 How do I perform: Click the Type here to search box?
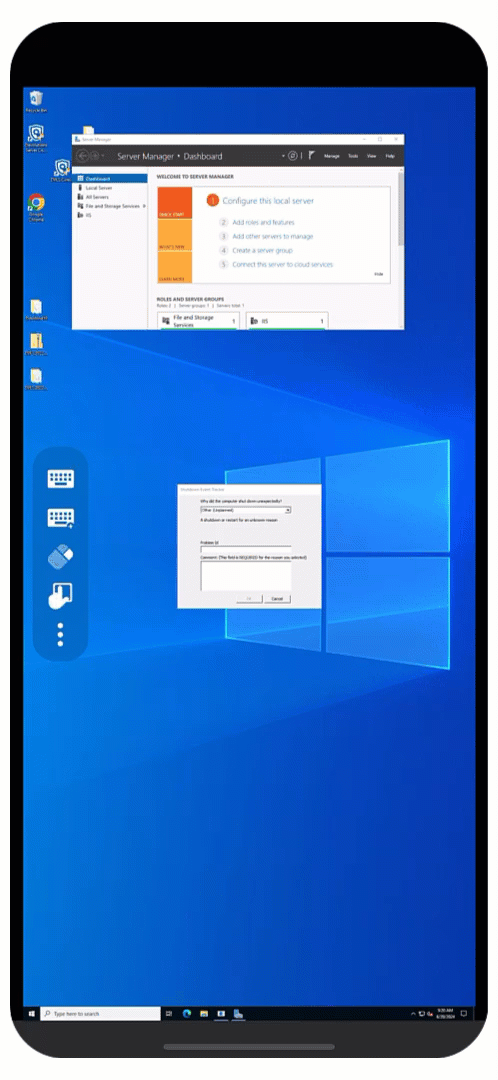click(101, 1014)
